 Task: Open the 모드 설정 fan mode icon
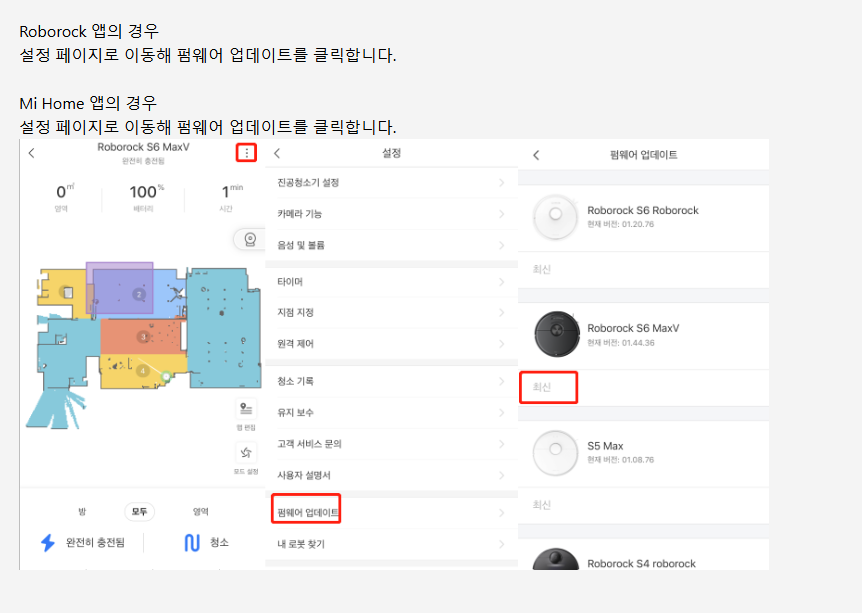coord(246,453)
